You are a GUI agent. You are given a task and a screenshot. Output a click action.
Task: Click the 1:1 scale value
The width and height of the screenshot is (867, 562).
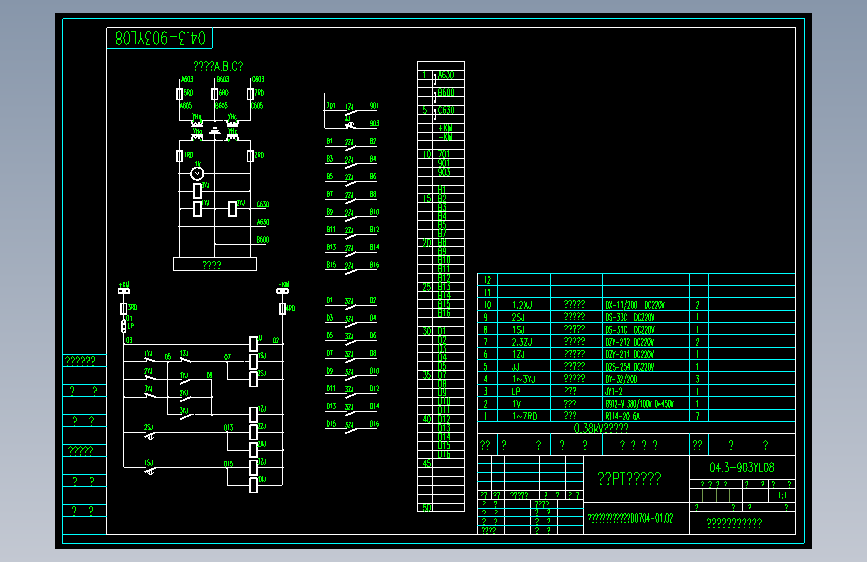(x=782, y=495)
